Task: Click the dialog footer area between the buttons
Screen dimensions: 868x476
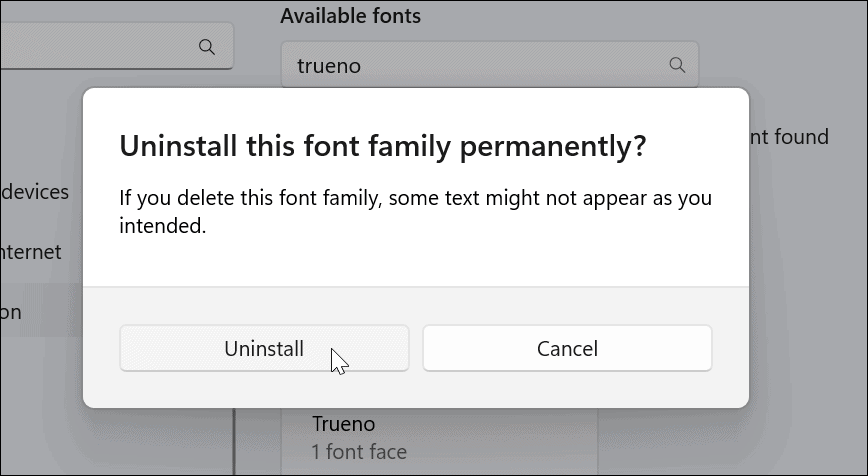Action: click(416, 348)
